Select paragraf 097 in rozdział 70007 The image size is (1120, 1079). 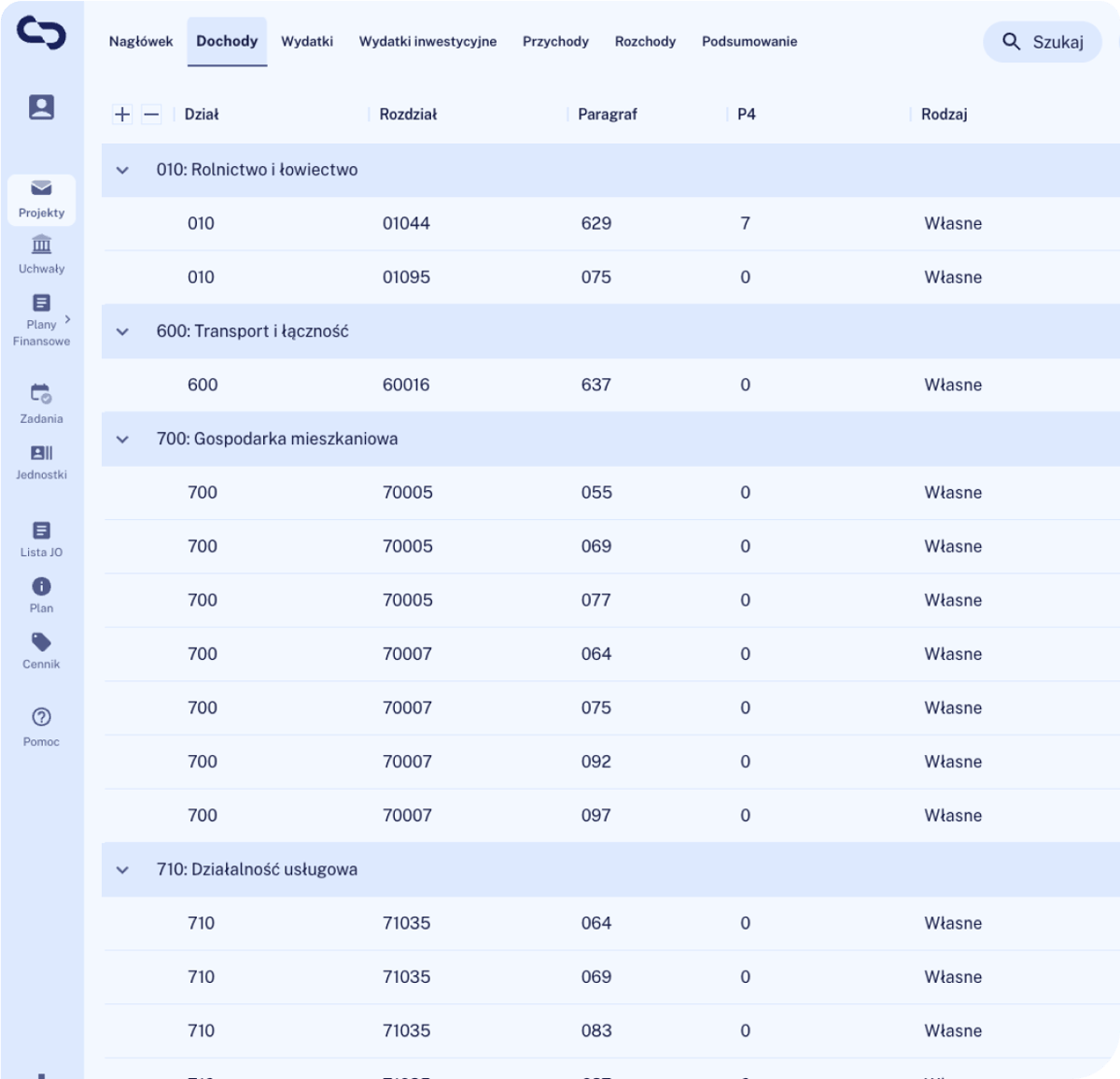[x=596, y=815]
